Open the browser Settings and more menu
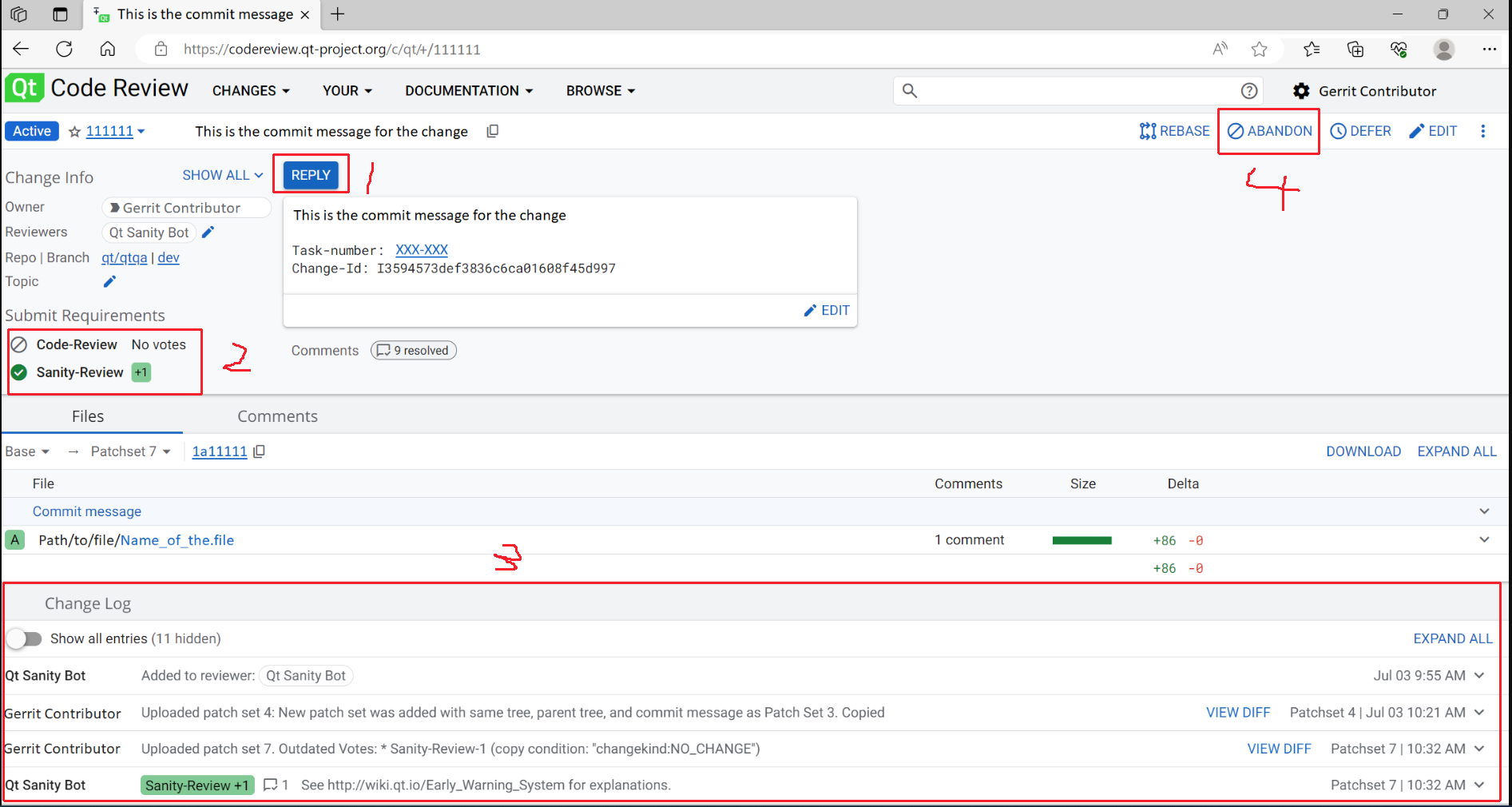 tap(1490, 49)
